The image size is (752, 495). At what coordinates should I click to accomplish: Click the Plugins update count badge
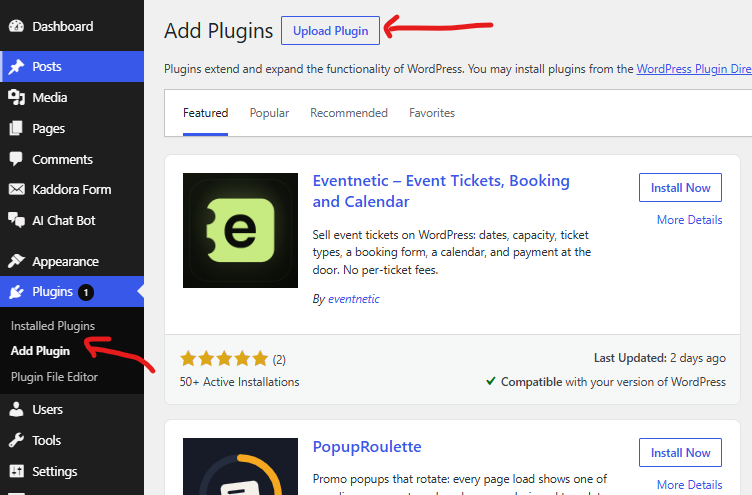[x=86, y=292]
